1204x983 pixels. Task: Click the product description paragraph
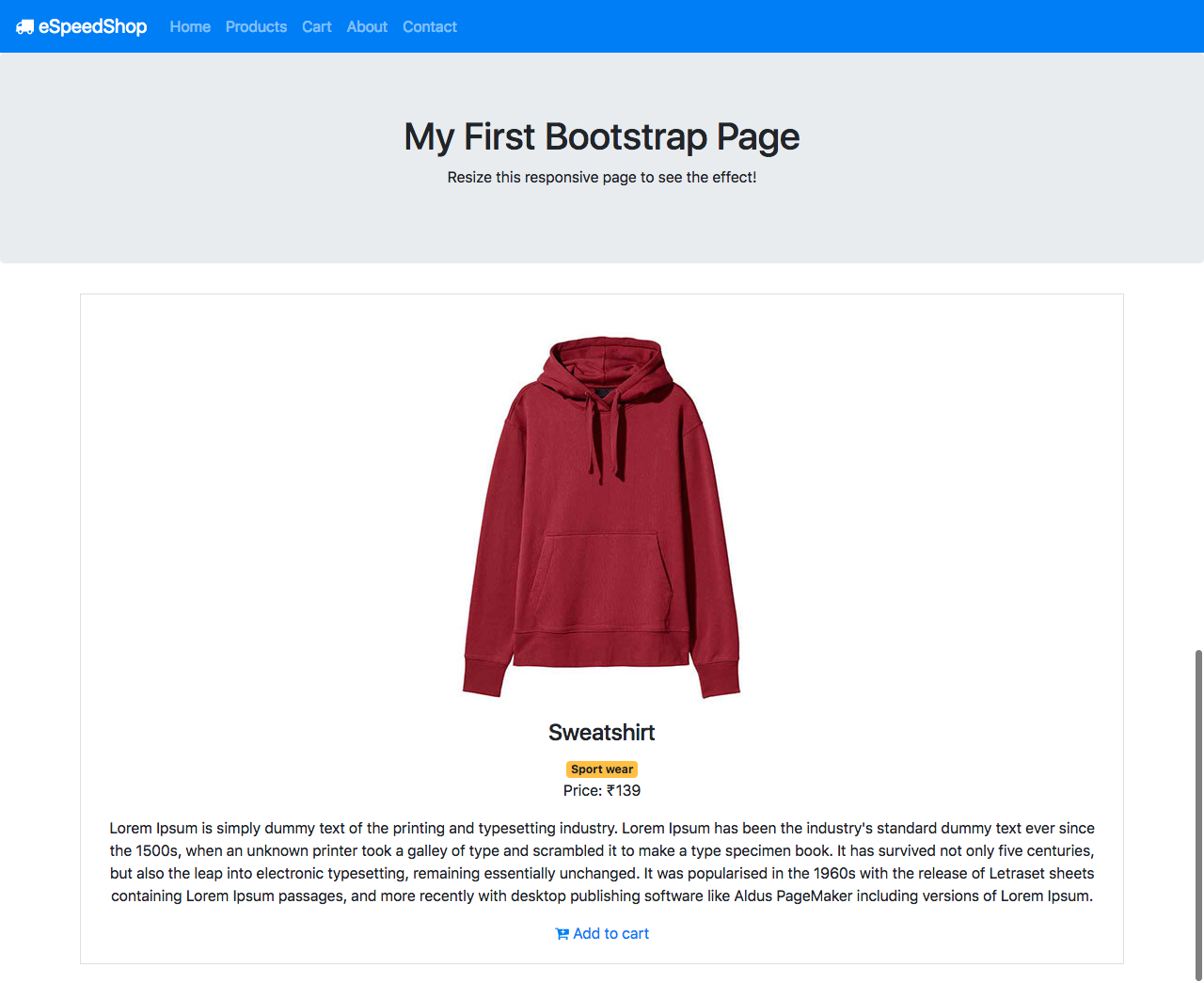point(601,861)
